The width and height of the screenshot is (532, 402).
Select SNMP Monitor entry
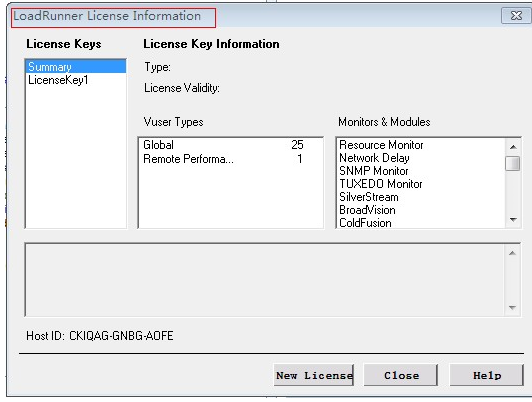point(374,171)
